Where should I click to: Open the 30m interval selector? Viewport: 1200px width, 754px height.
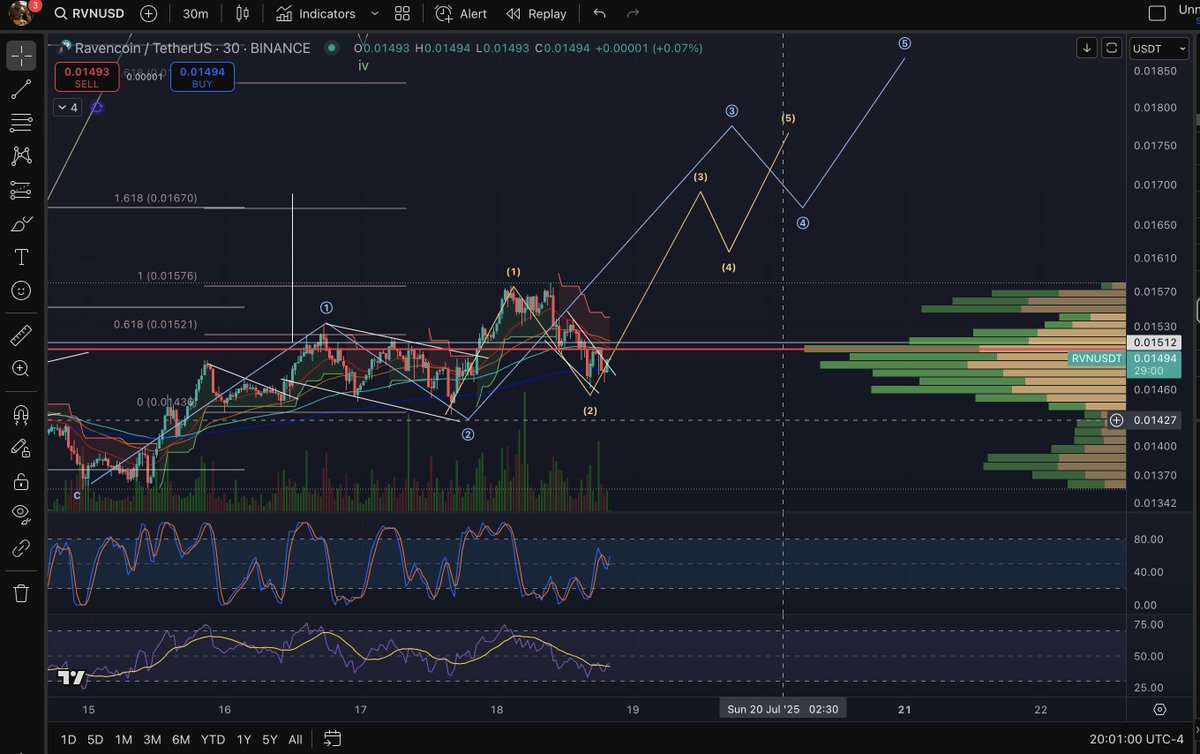[x=196, y=14]
